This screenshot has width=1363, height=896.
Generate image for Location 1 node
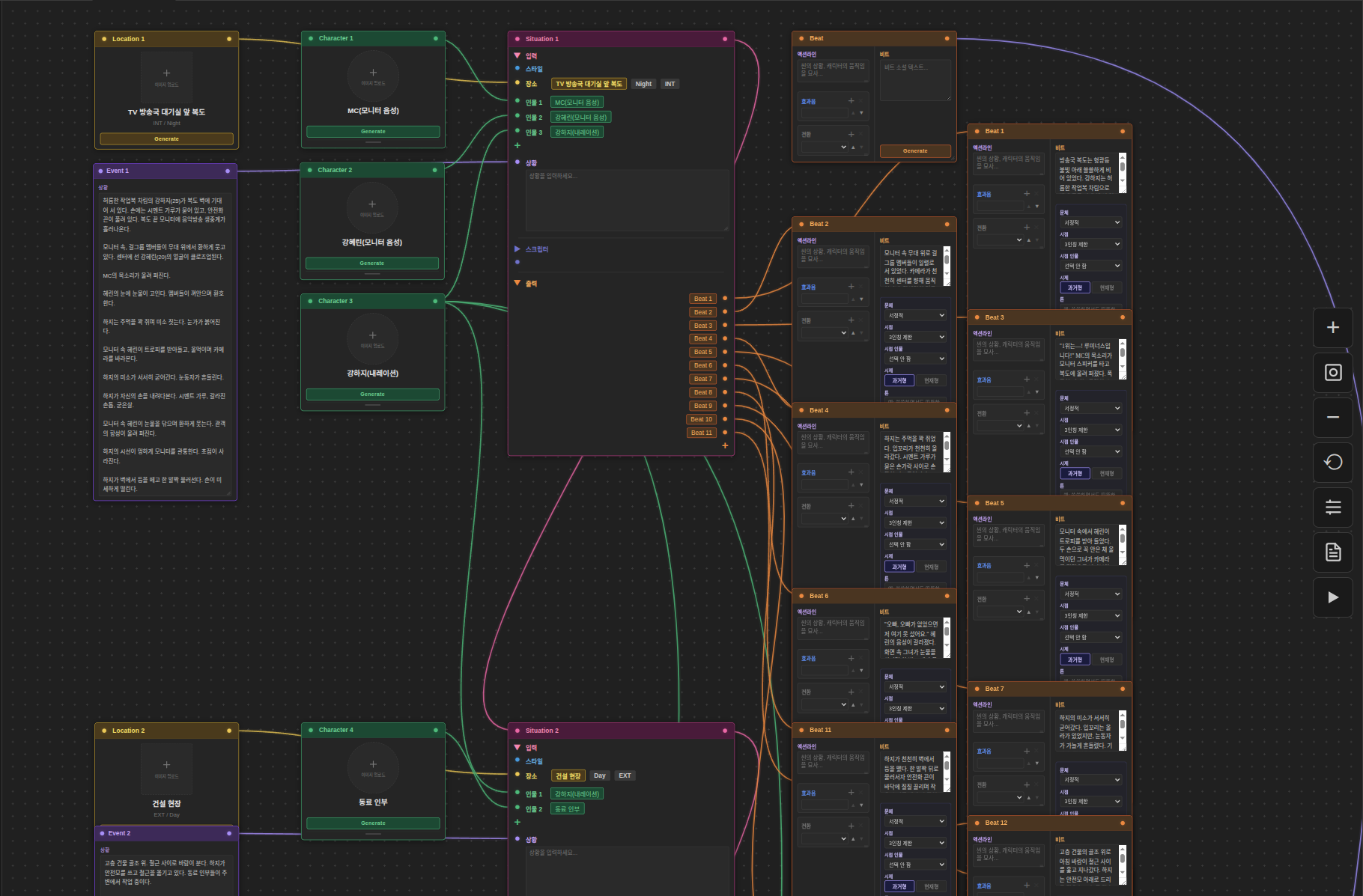click(166, 138)
